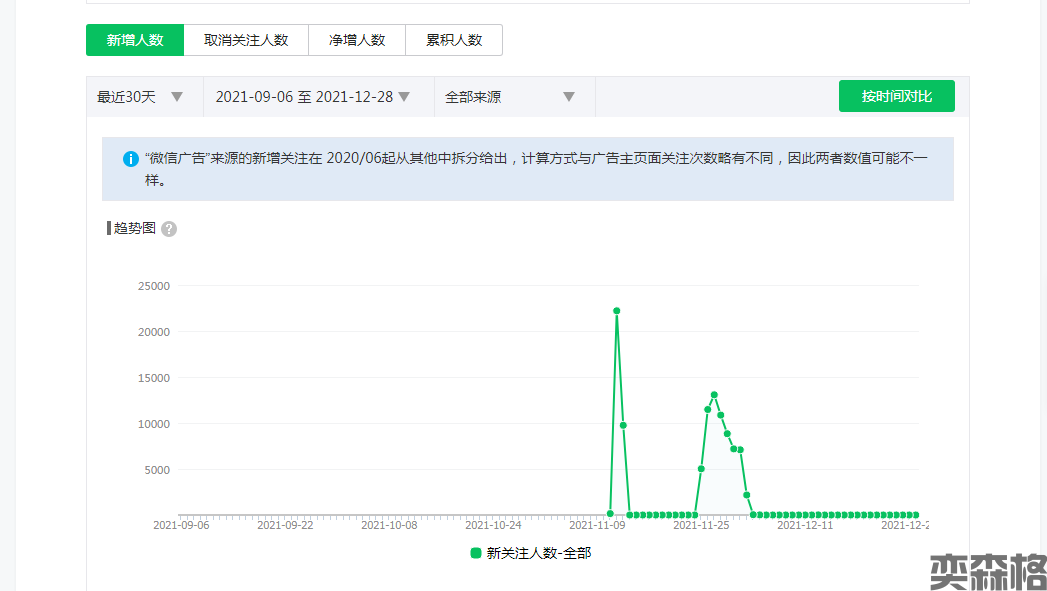Select the second hump's peak point near 13000
Viewport: 1047px width, 591px height.
pos(714,395)
